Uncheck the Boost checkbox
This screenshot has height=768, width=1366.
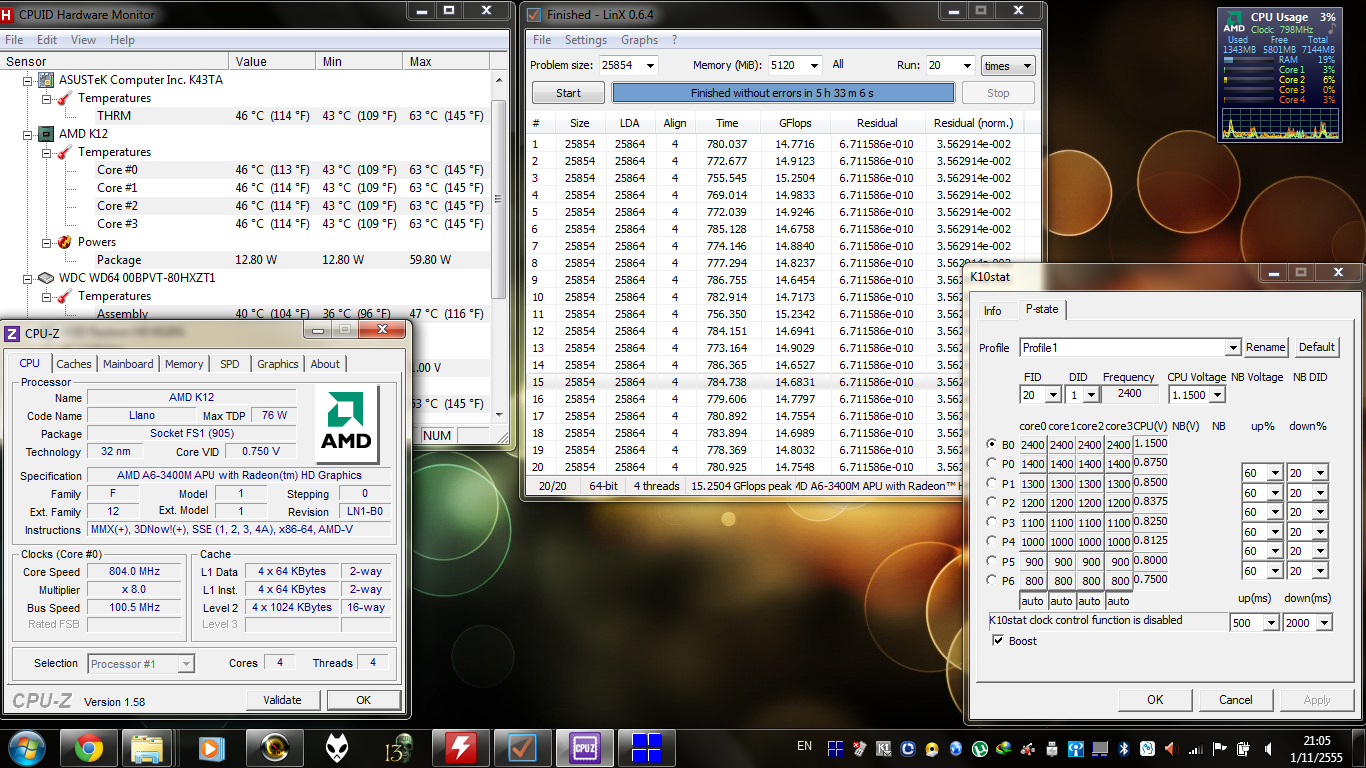coord(998,641)
